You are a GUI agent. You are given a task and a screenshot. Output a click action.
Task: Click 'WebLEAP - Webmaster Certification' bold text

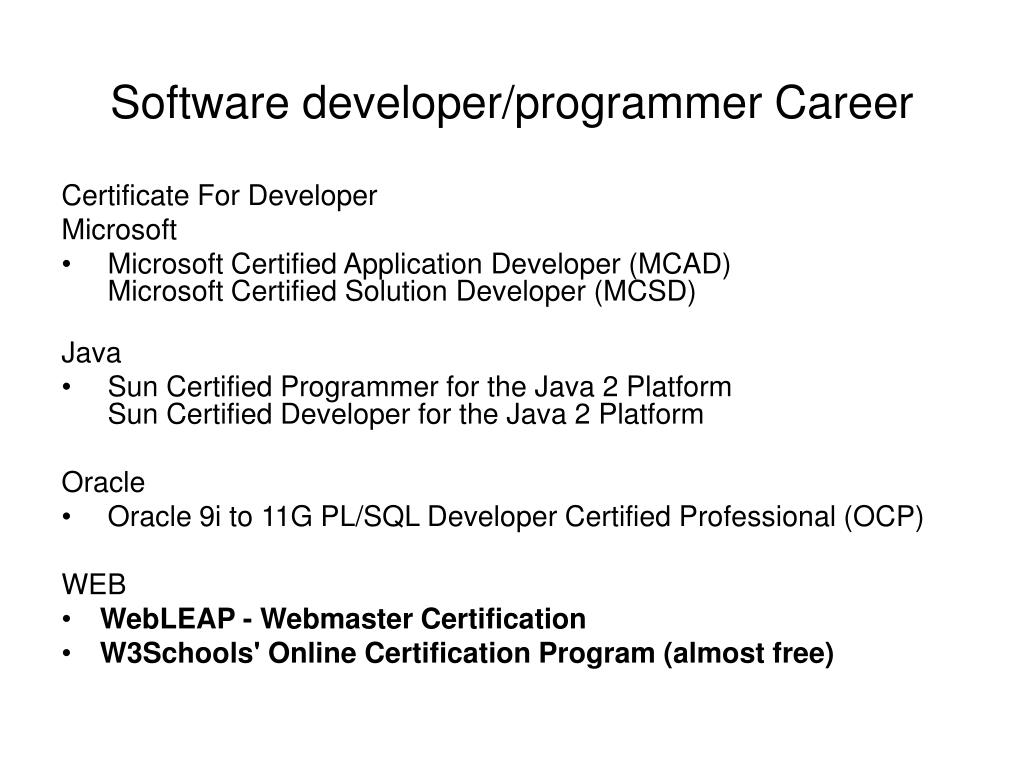343,618
